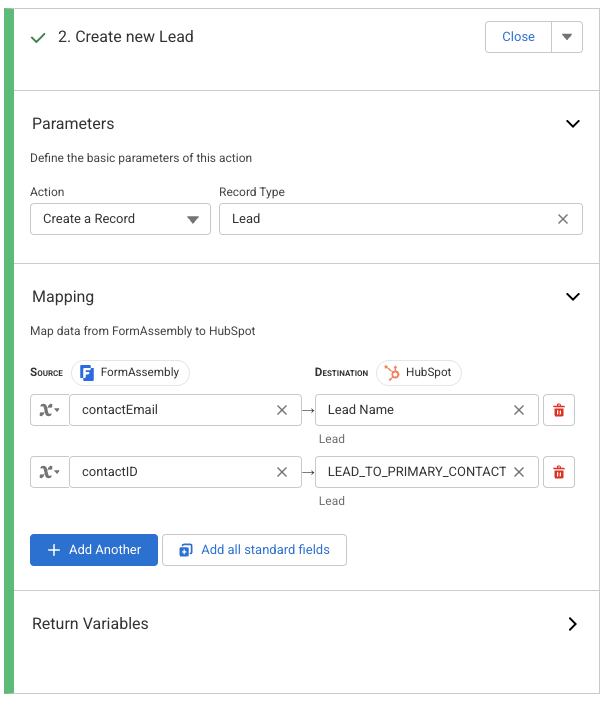
Task: Click the Record Type input field
Action: pyautogui.click(x=390, y=219)
